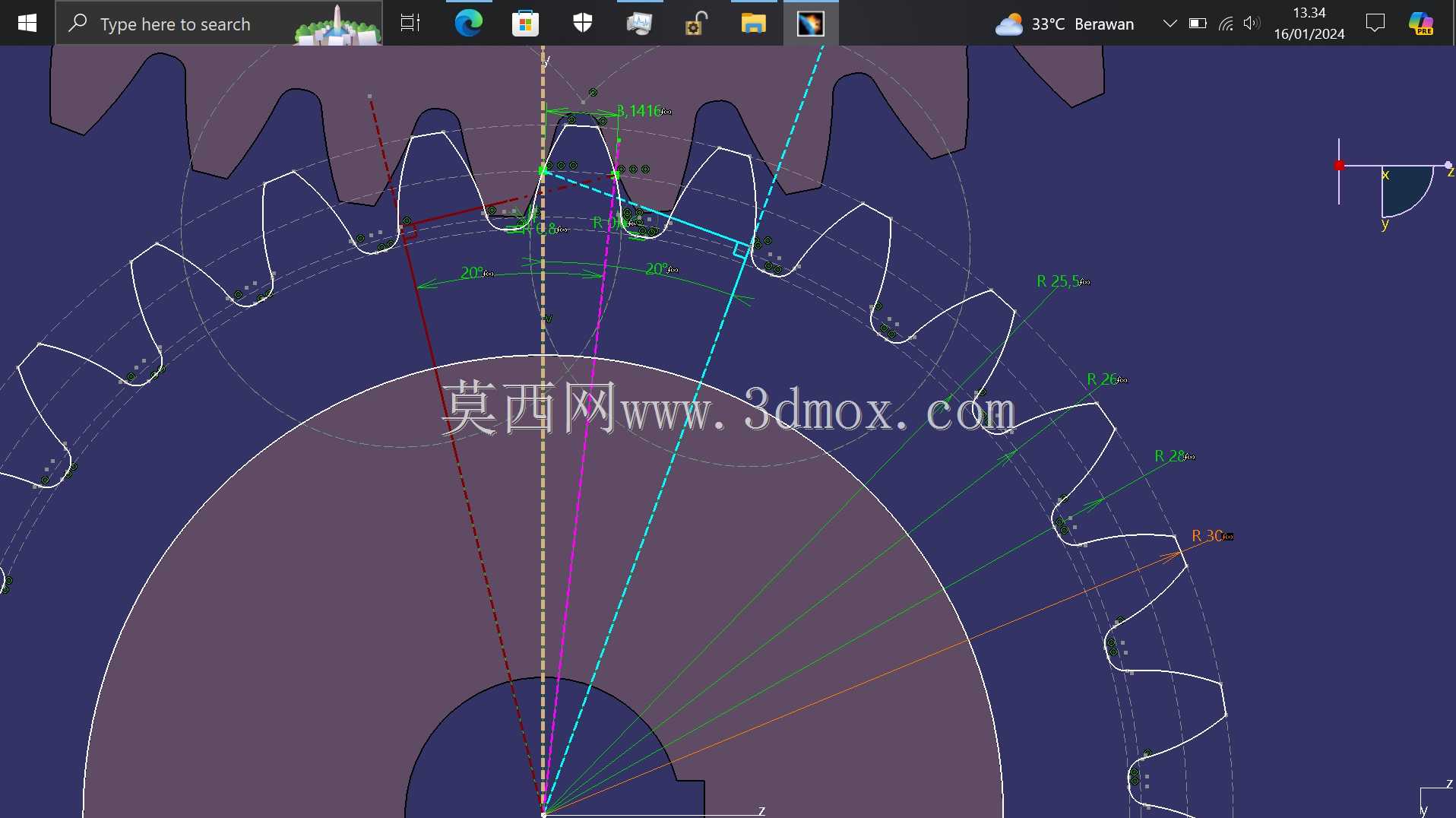Image resolution: width=1456 pixels, height=818 pixels.
Task: Select the right 20° angle dimension
Action: coord(661,269)
